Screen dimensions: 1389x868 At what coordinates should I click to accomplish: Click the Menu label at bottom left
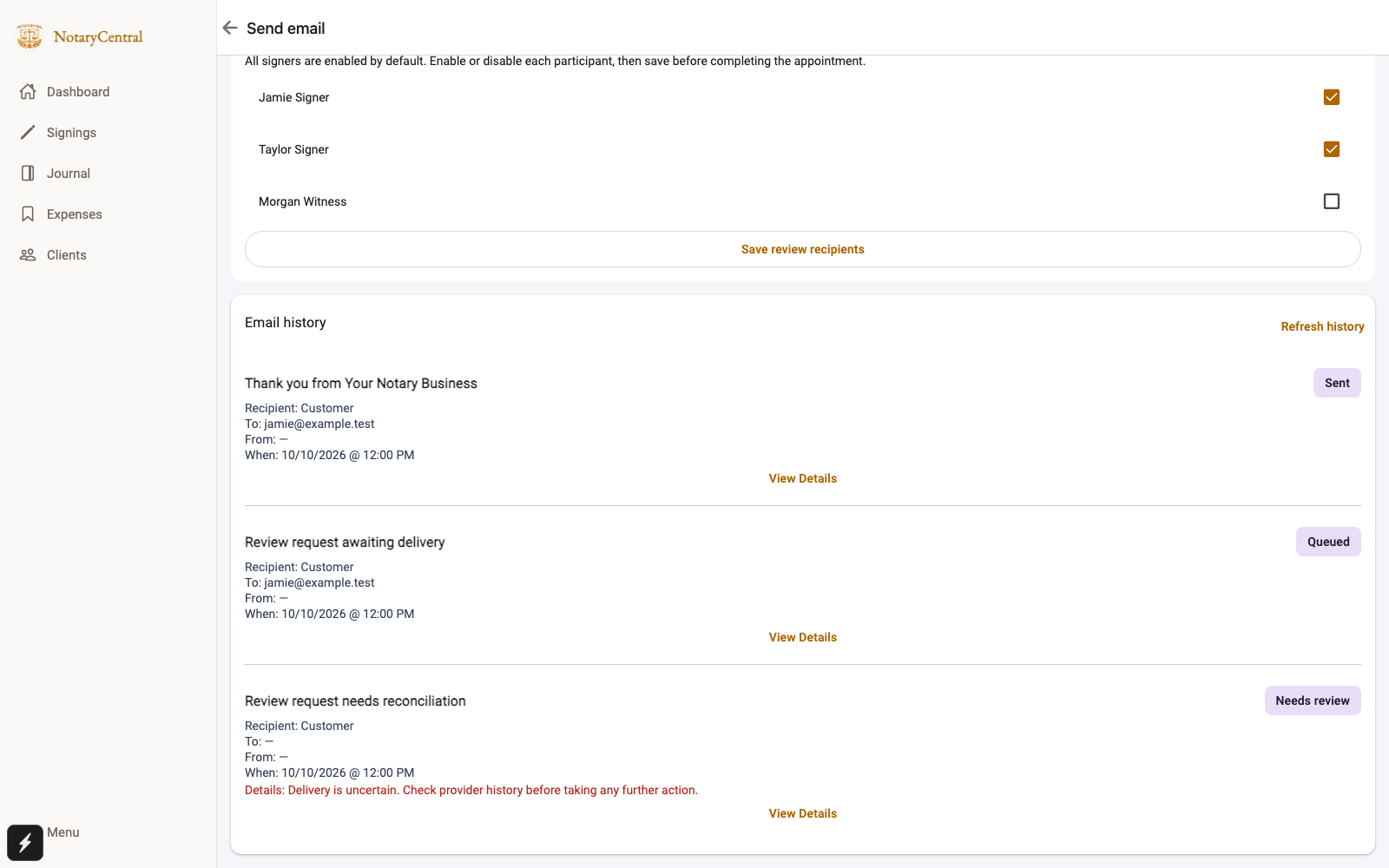[63, 832]
